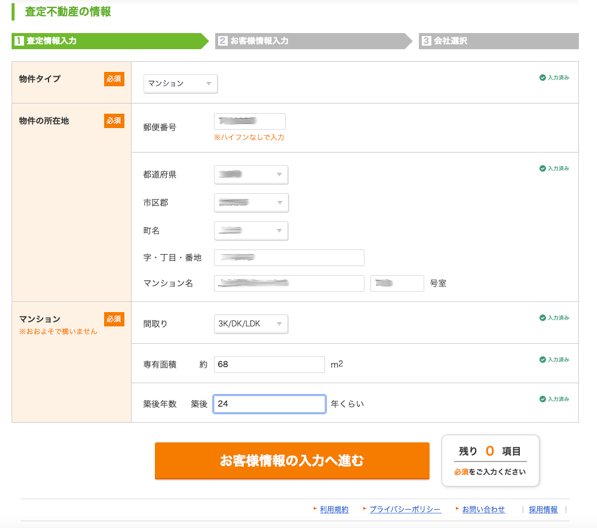The height and width of the screenshot is (528, 597).
Task: Click the 号室 room number field
Action: click(397, 283)
